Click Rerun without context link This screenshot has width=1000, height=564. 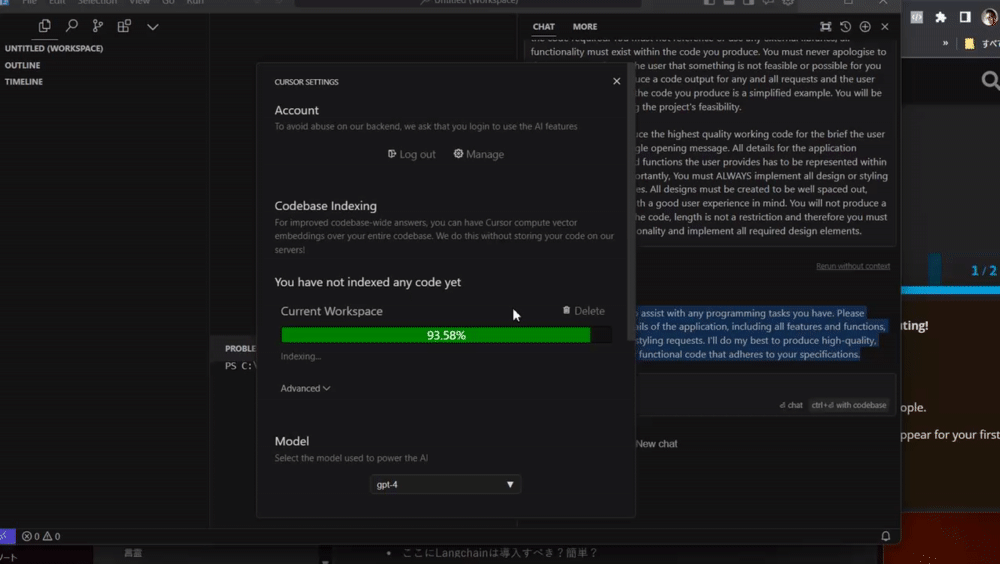[853, 266]
